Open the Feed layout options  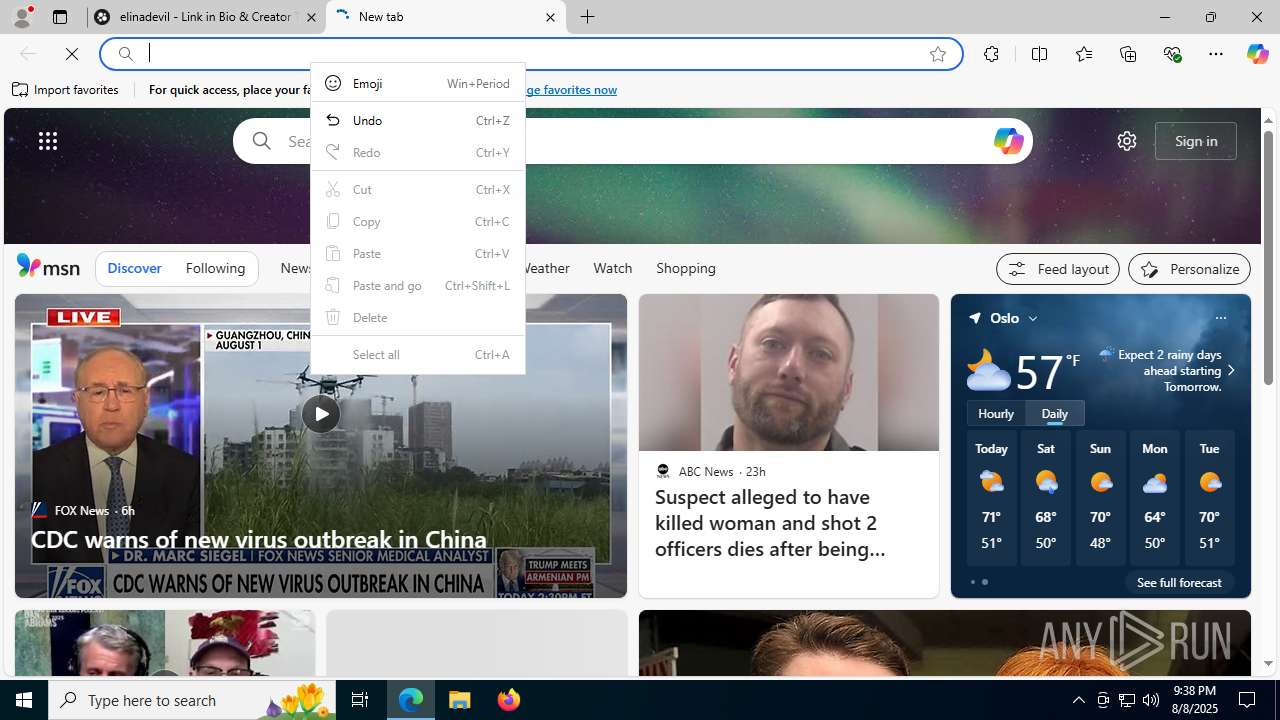pos(1057,269)
